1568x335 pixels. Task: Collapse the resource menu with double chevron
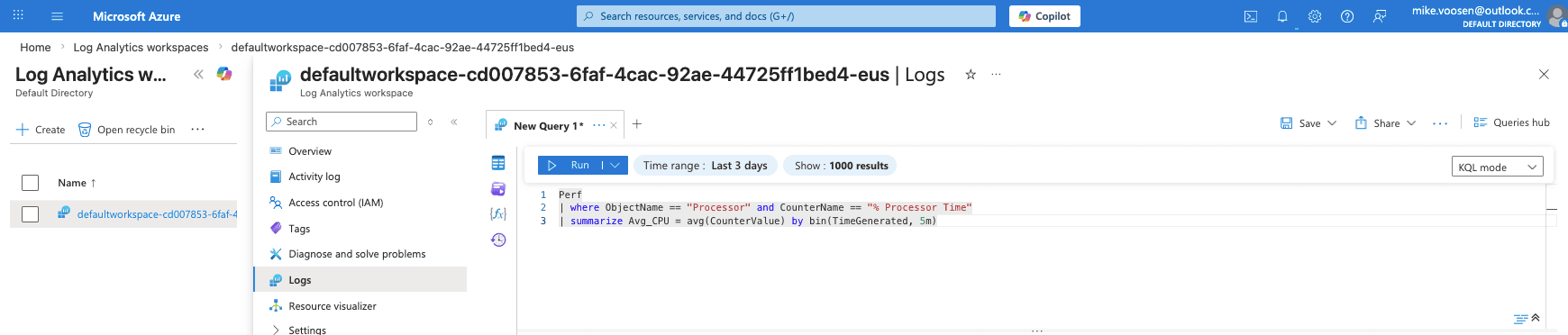point(454,122)
